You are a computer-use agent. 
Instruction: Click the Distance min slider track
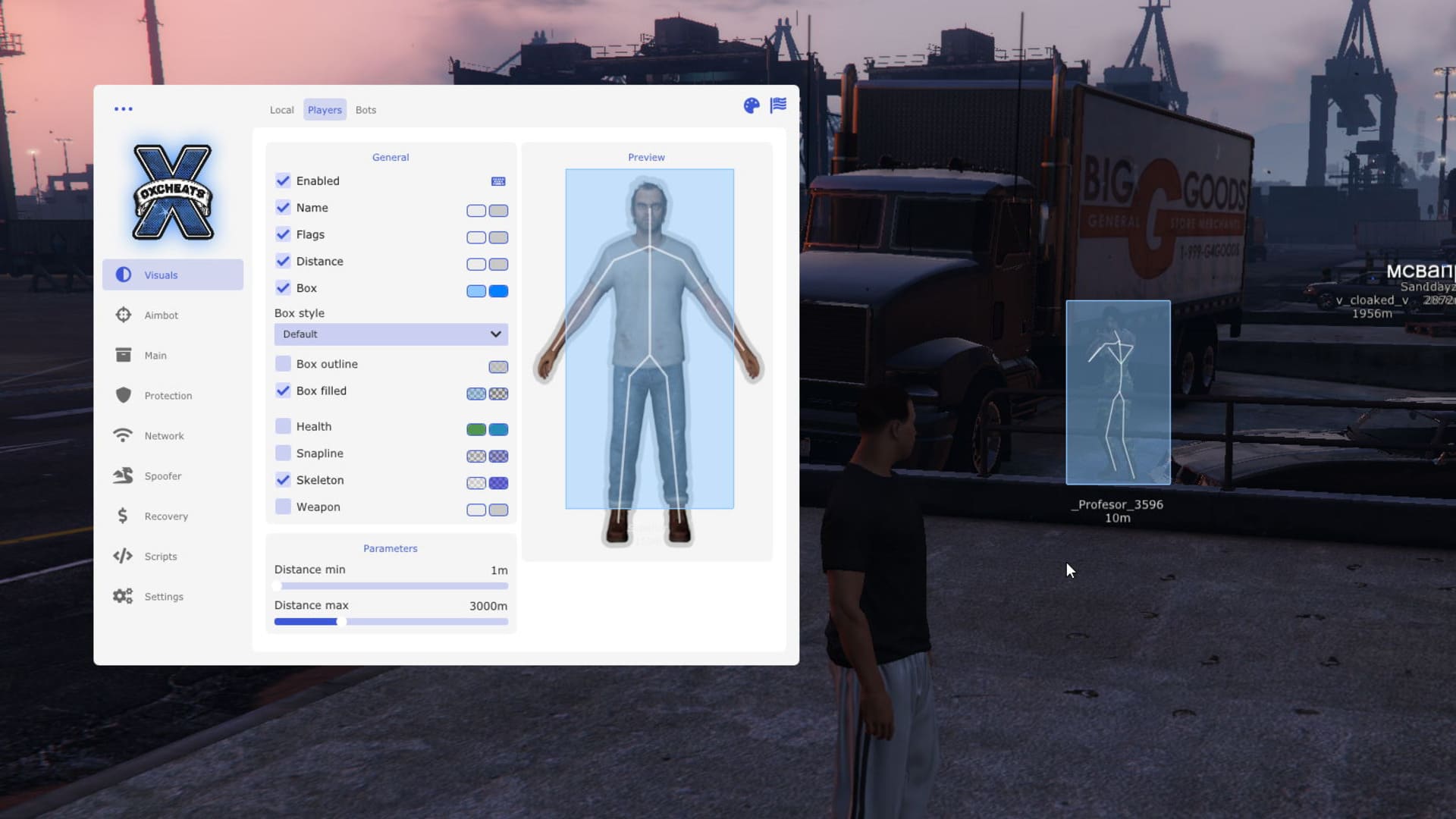[x=391, y=586]
